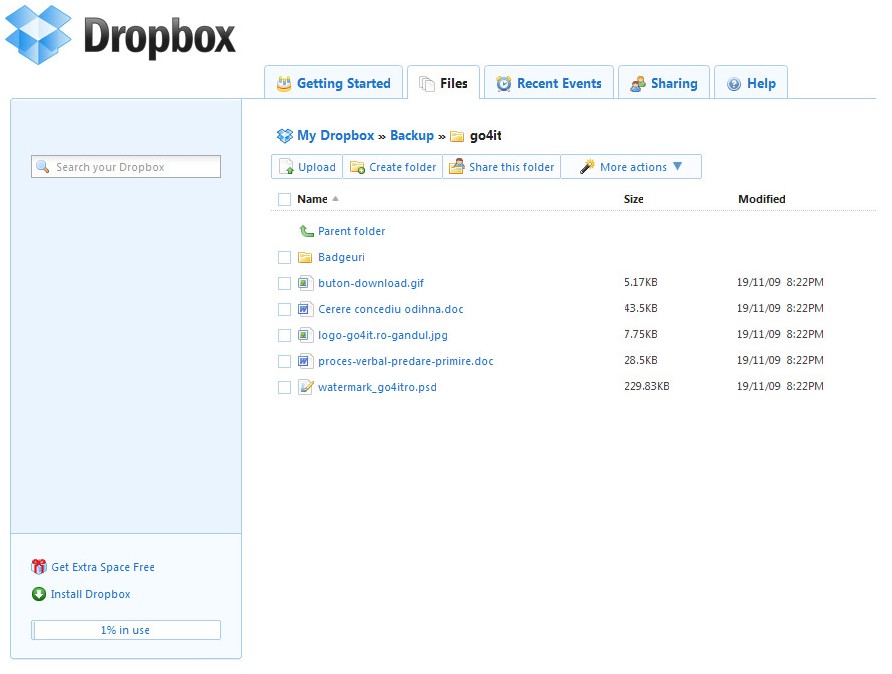892x674 pixels.
Task: Open the My Dropbox breadcrumb link
Action: (x=336, y=135)
